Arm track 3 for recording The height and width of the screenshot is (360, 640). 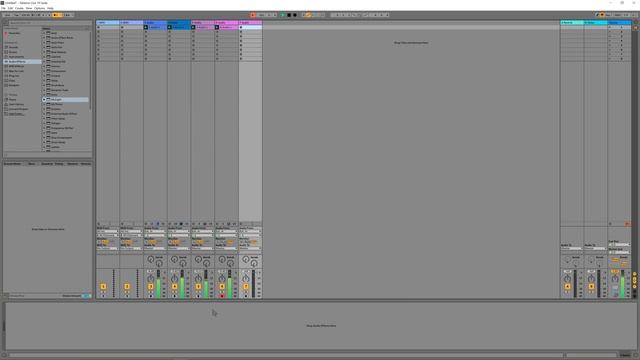[x=151, y=296]
